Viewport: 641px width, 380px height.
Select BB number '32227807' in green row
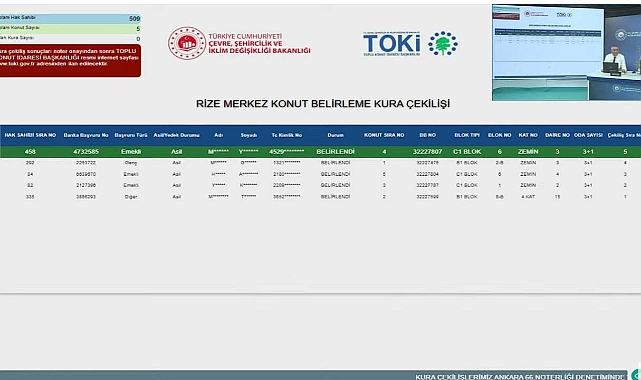(x=427, y=152)
